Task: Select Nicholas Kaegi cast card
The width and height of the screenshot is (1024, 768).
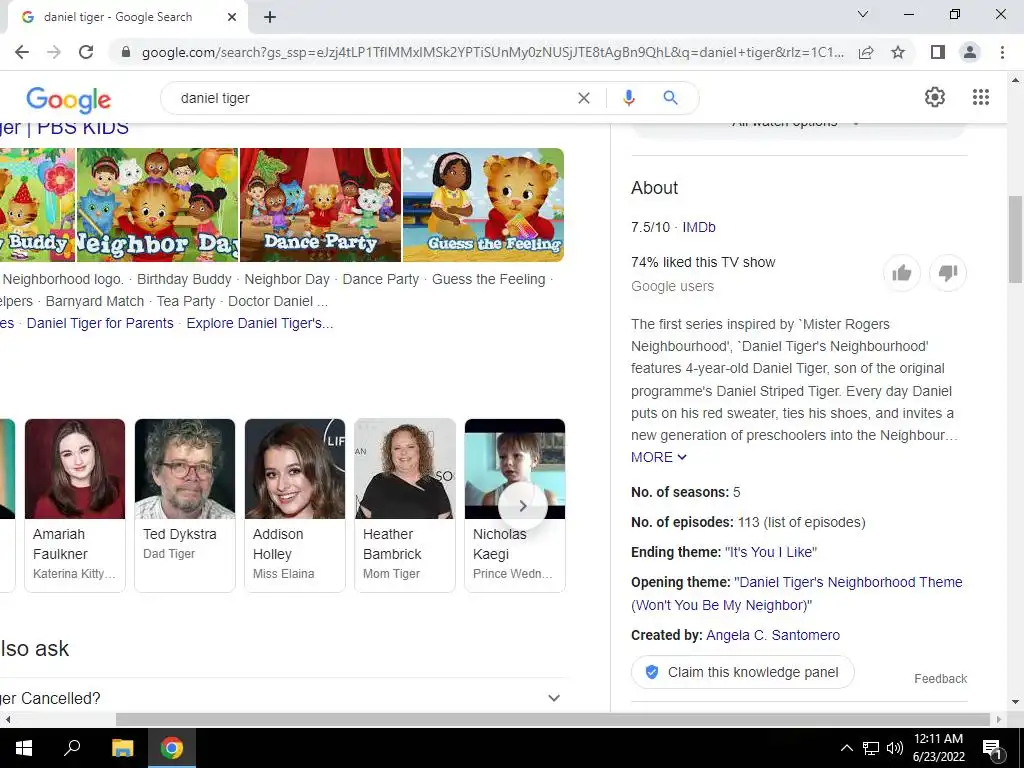Action: [x=515, y=505]
